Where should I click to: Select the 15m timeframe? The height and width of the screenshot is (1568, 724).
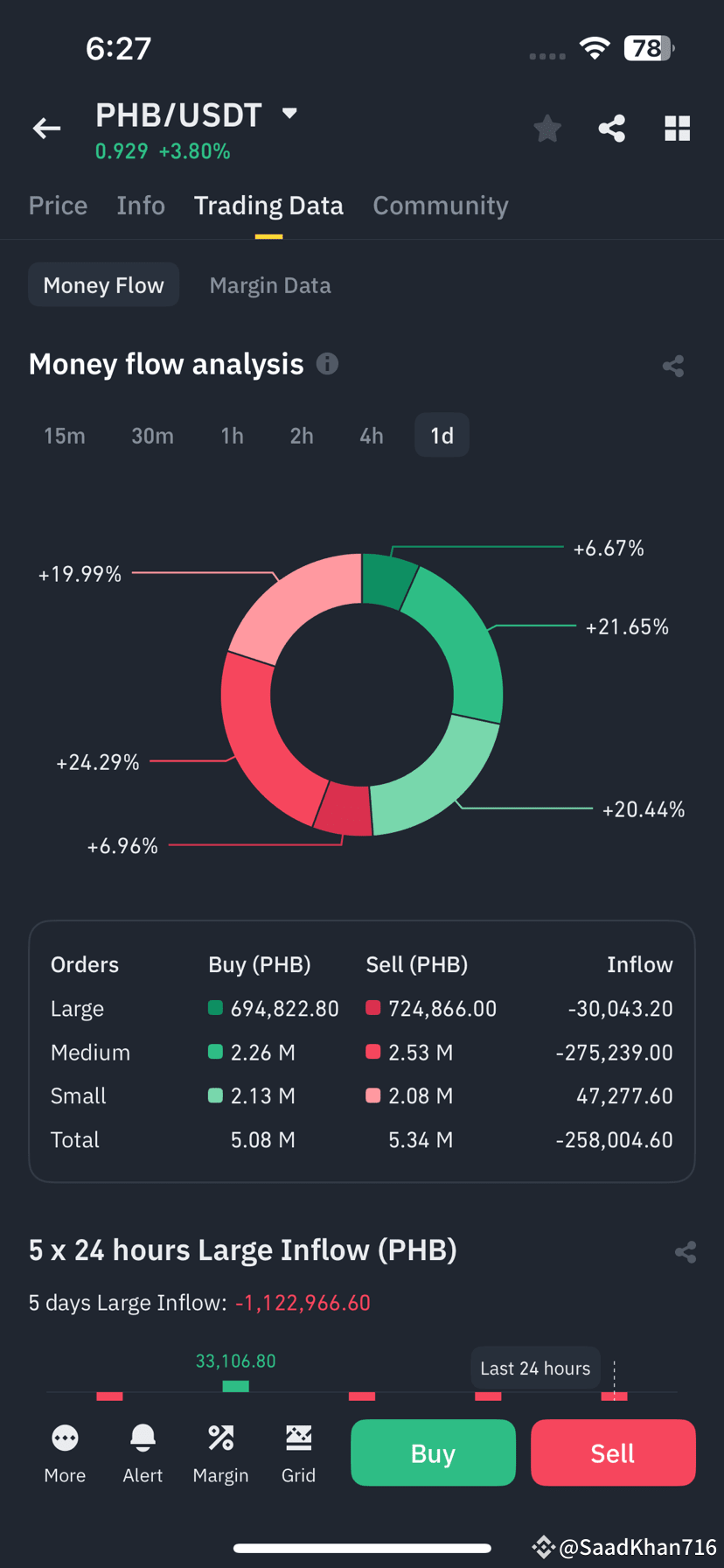[65, 436]
